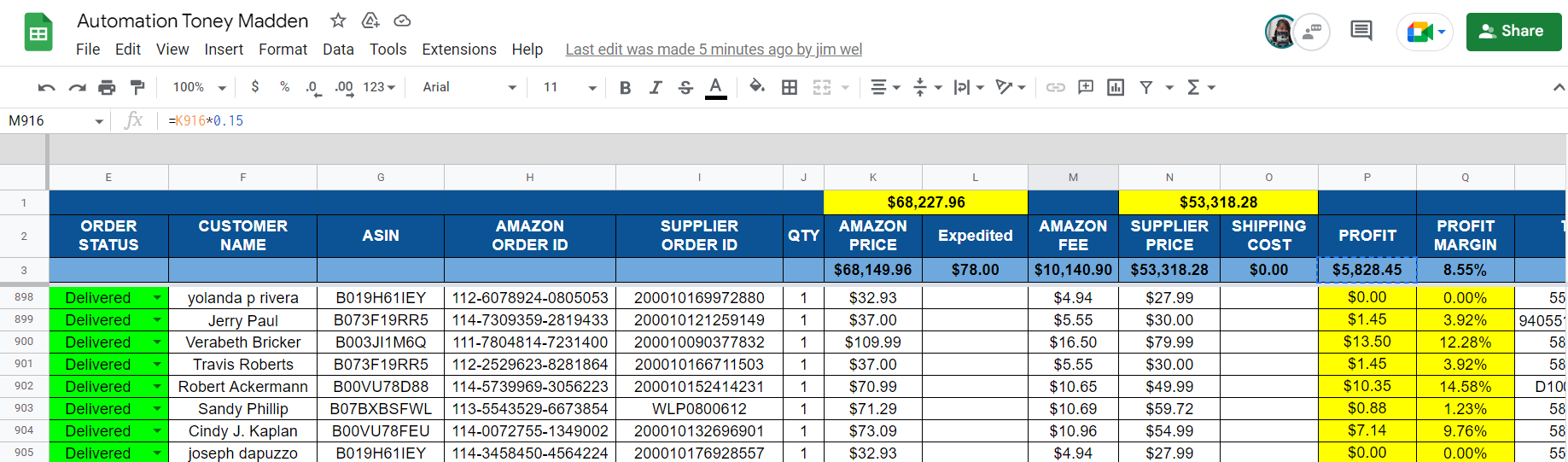Open the zoom 100% dropdown

click(199, 87)
